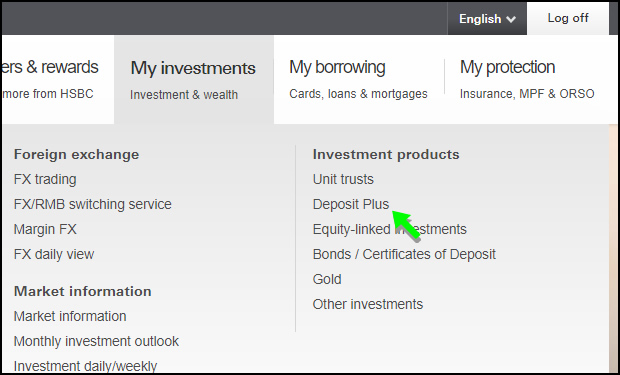Choose Unit trusts under Investment products

pyautogui.click(x=343, y=179)
